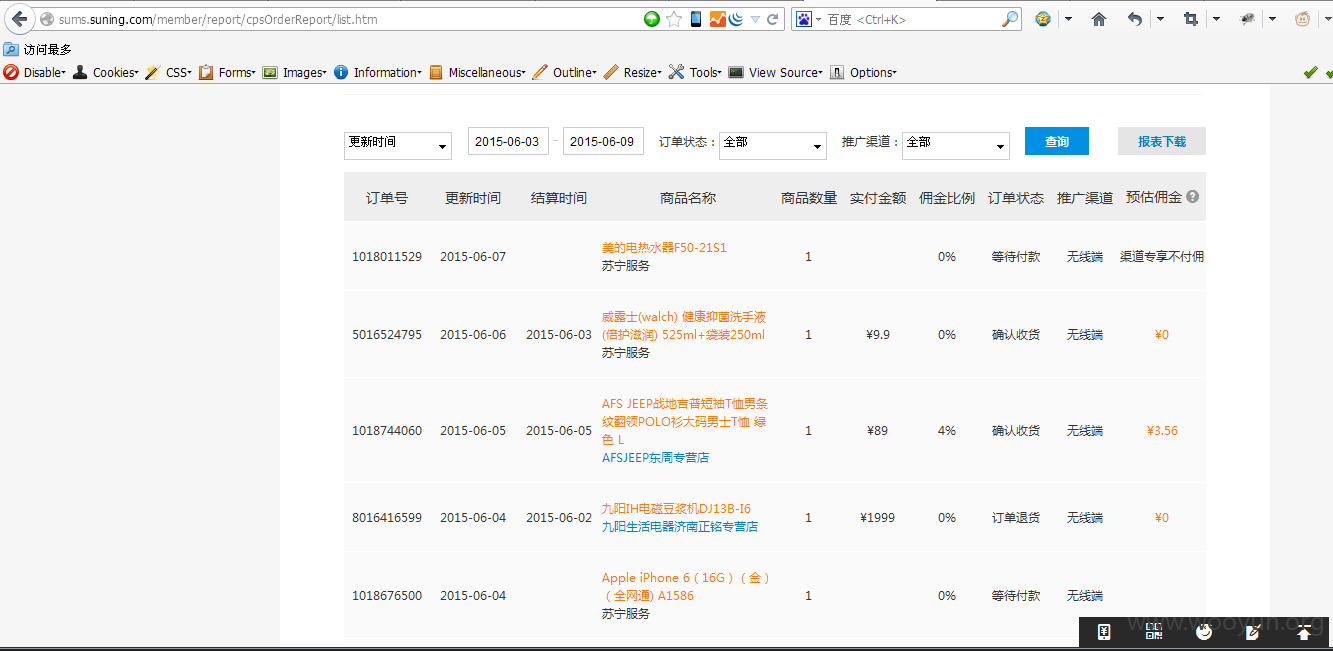This screenshot has width=1333, height=651.
Task: Open the Options developer menu
Action: [863, 72]
